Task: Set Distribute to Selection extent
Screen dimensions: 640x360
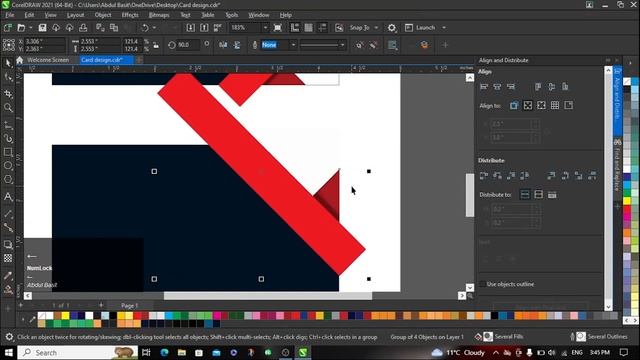Action: coord(525,195)
